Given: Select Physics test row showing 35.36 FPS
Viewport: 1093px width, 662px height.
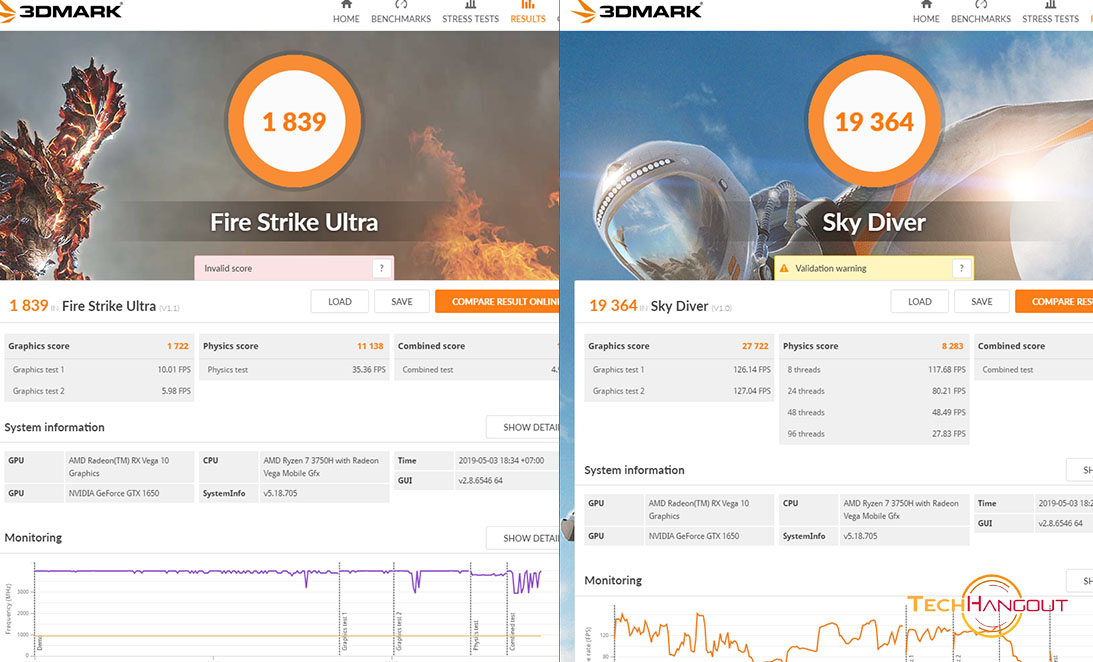Looking at the screenshot, I should click(x=293, y=370).
